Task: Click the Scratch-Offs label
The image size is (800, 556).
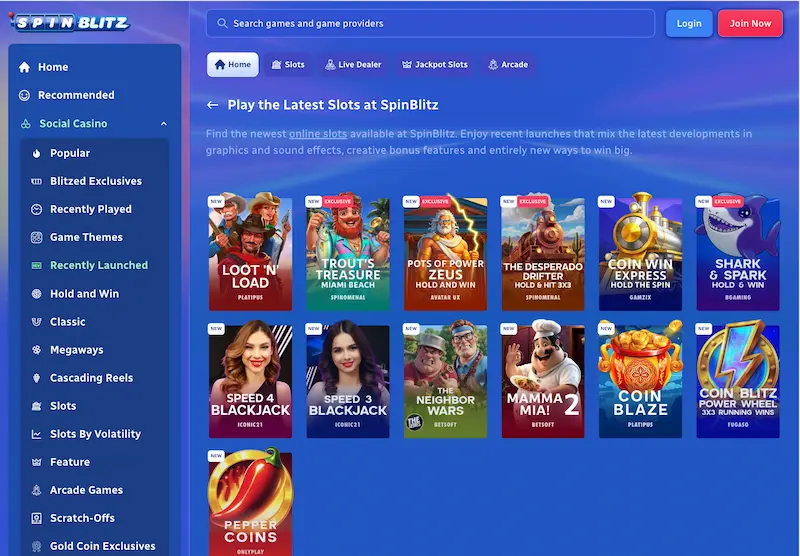Action: [x=82, y=518]
